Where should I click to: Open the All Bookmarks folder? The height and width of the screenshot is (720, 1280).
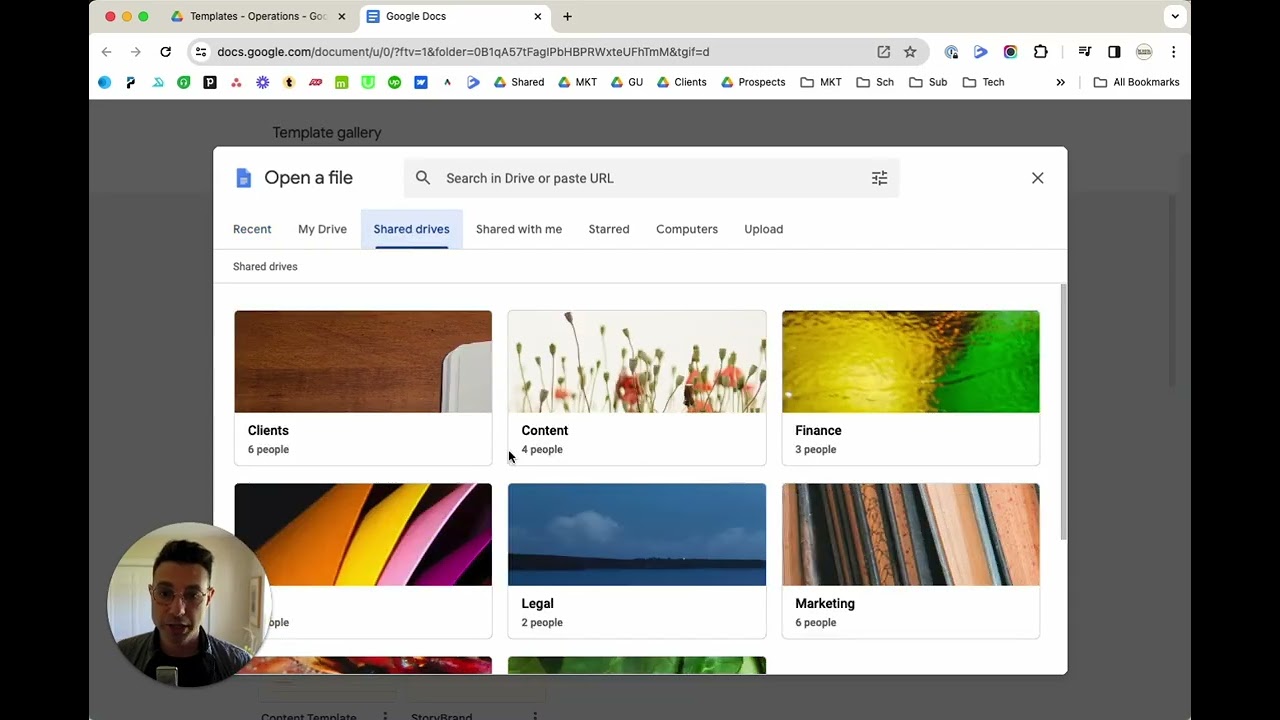point(1136,82)
